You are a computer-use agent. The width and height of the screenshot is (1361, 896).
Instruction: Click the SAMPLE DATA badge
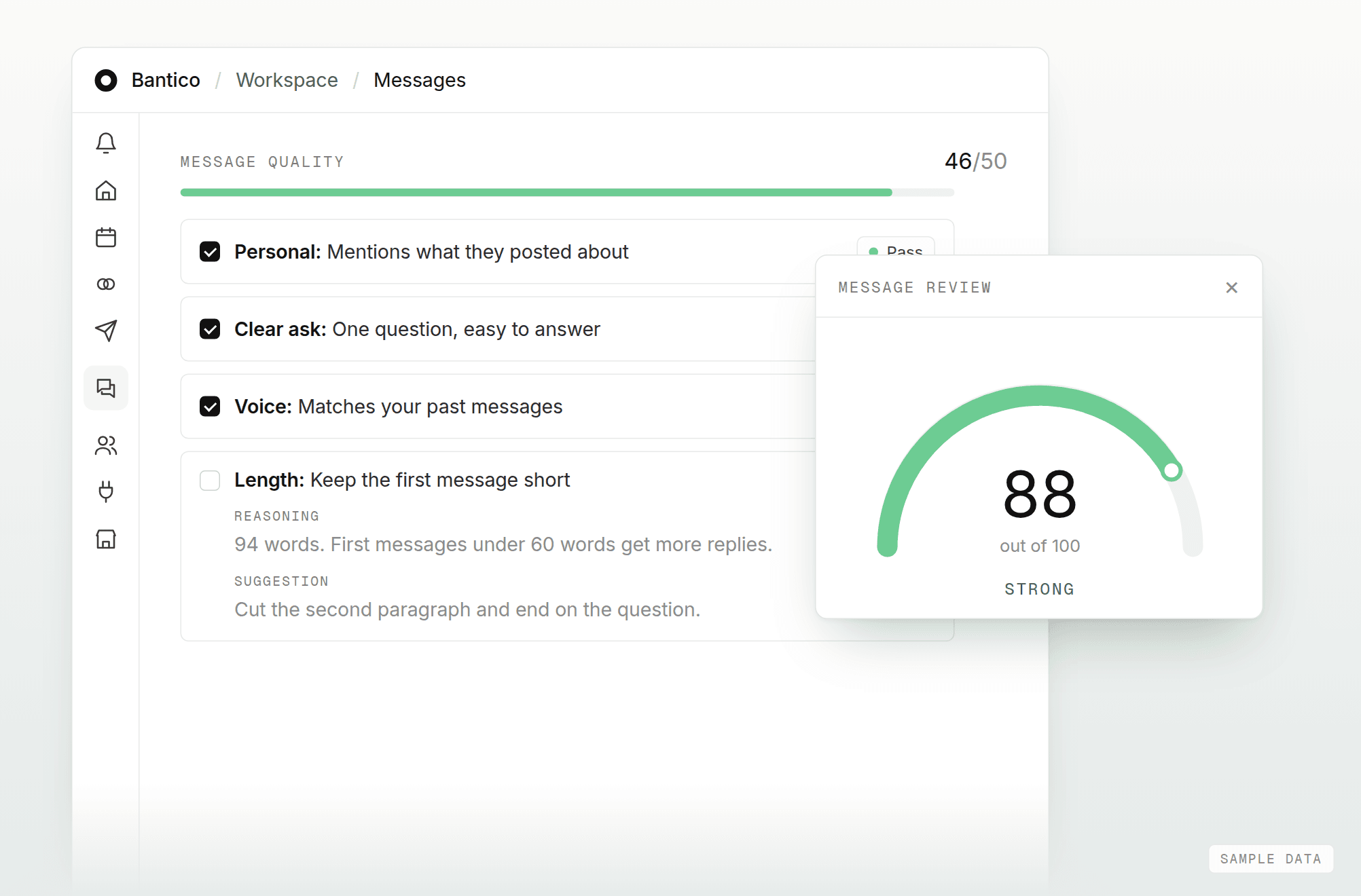click(x=1271, y=859)
